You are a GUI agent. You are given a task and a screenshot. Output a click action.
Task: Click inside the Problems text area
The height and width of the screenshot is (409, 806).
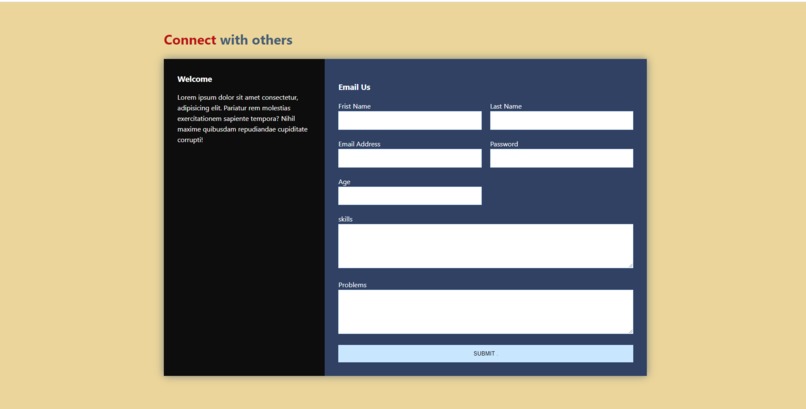pyautogui.click(x=486, y=312)
